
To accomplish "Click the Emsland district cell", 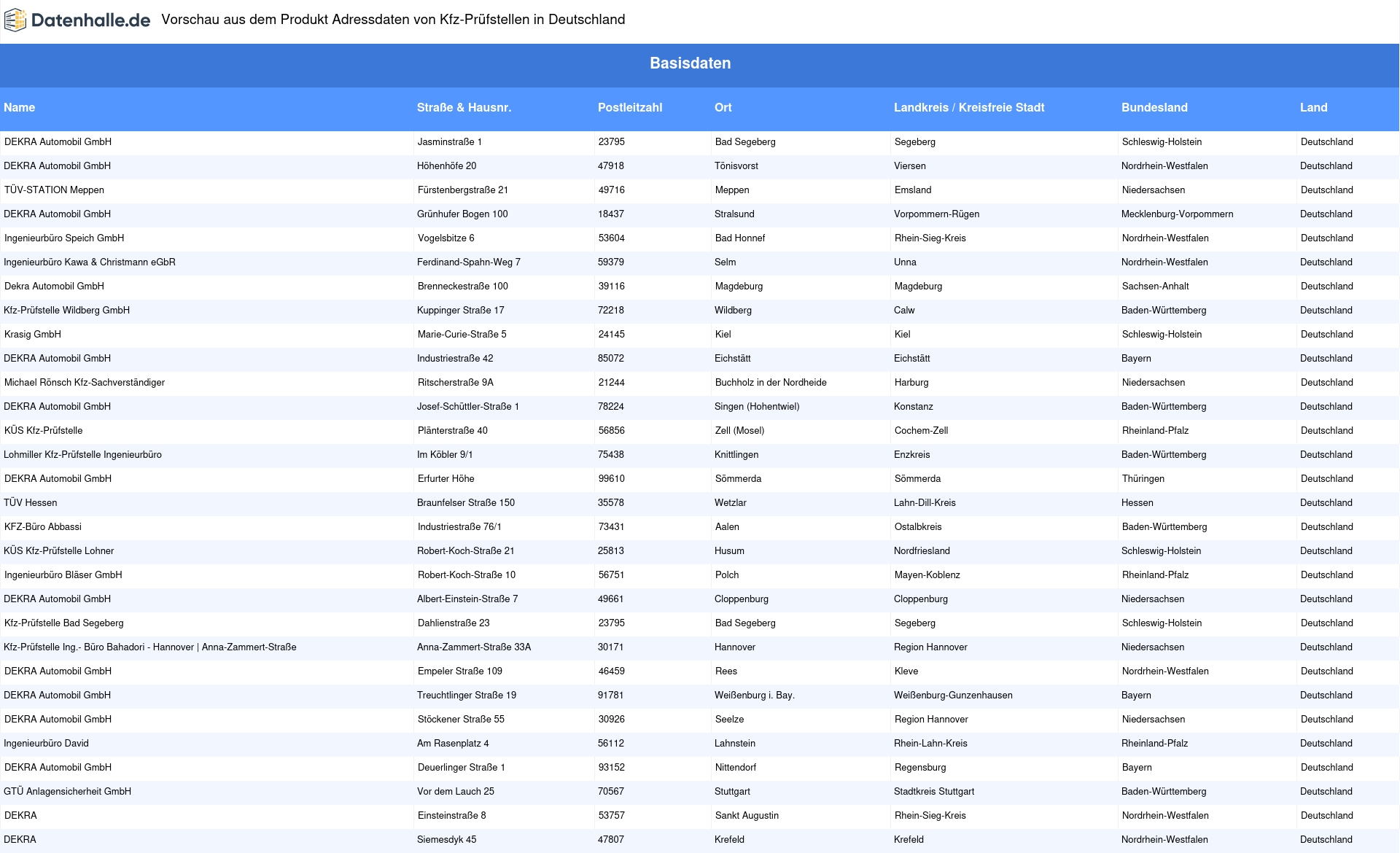I will tap(913, 190).
